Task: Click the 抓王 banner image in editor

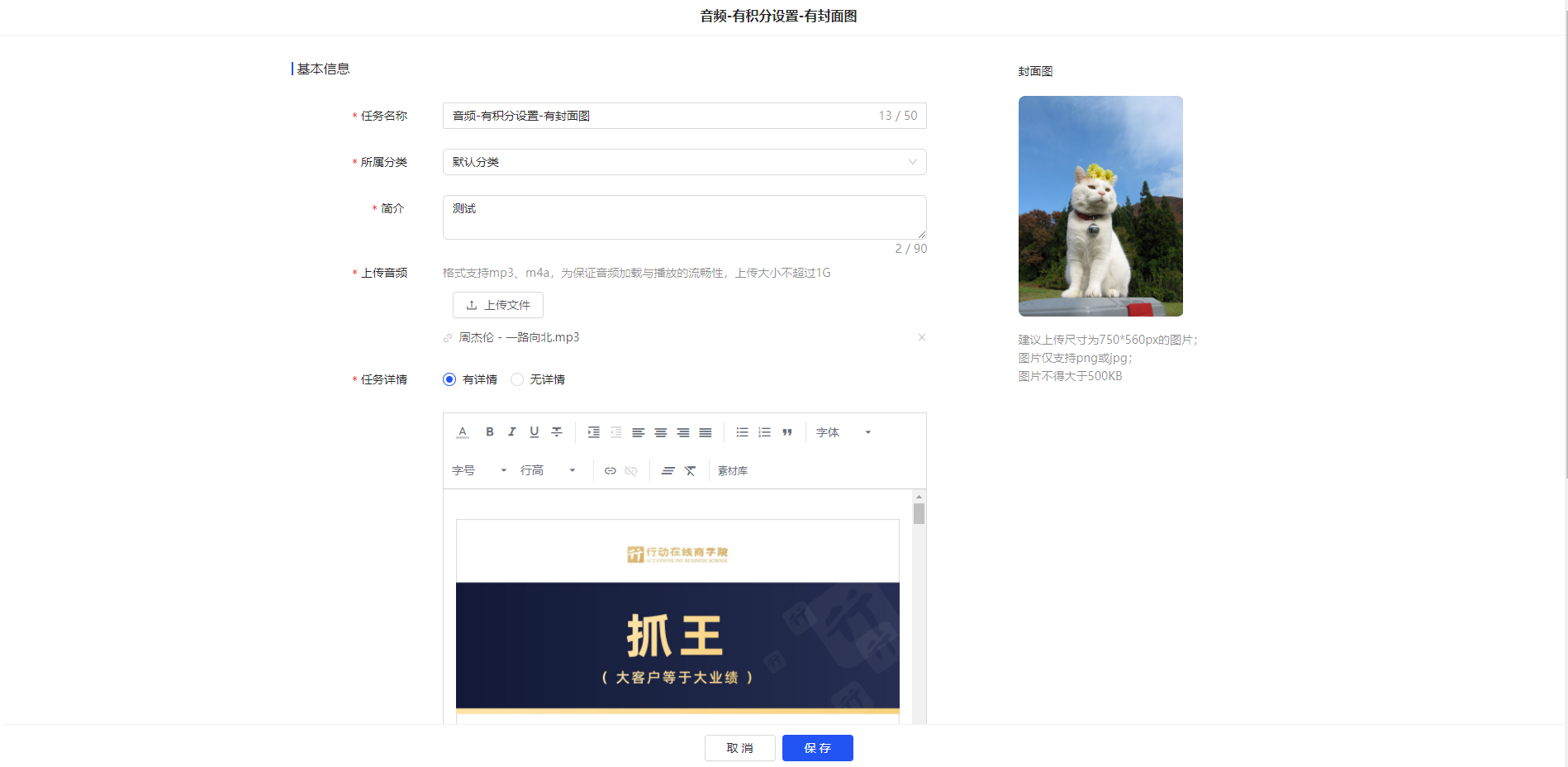Action: pos(677,647)
